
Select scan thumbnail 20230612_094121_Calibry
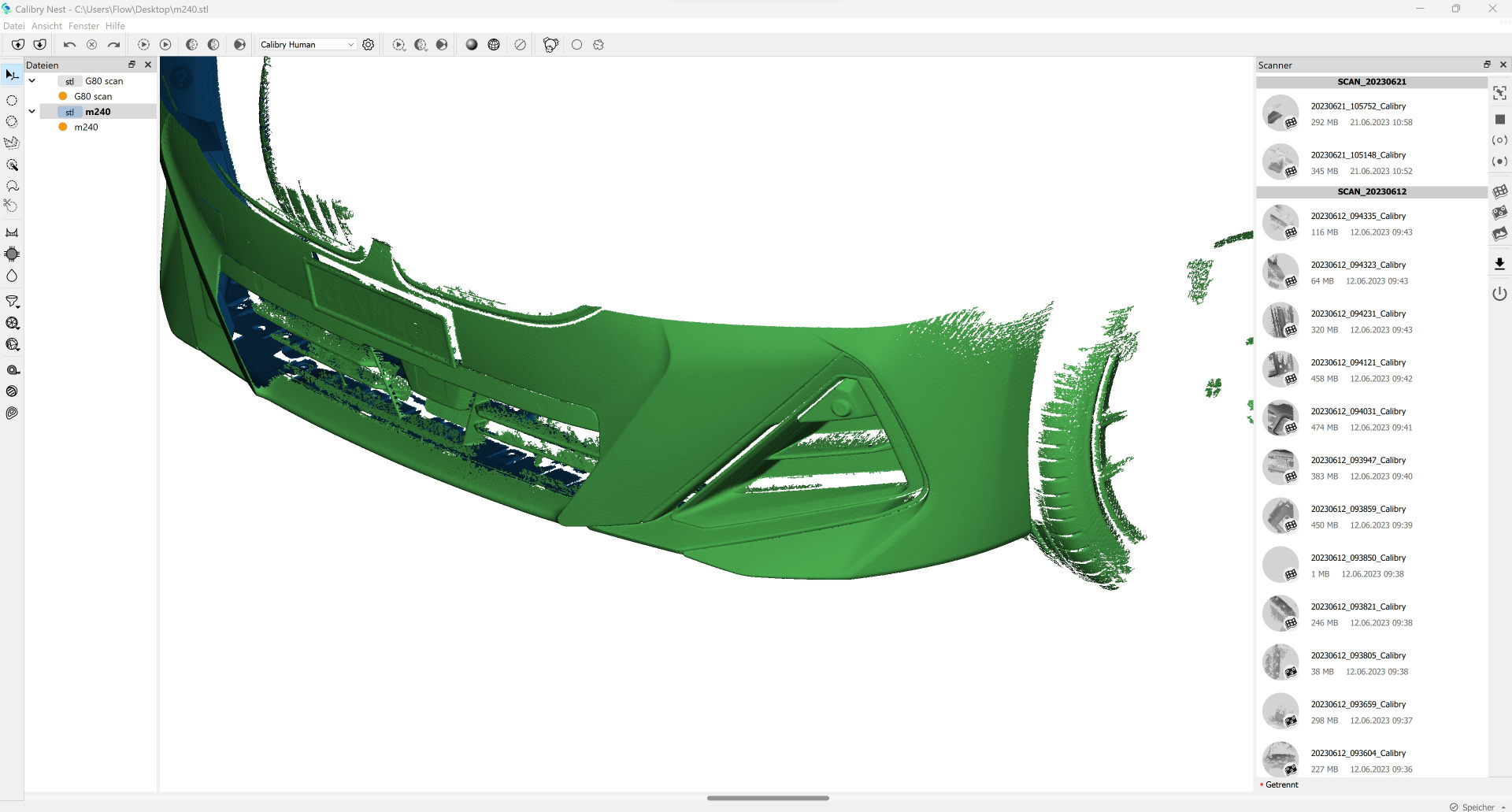1280,369
